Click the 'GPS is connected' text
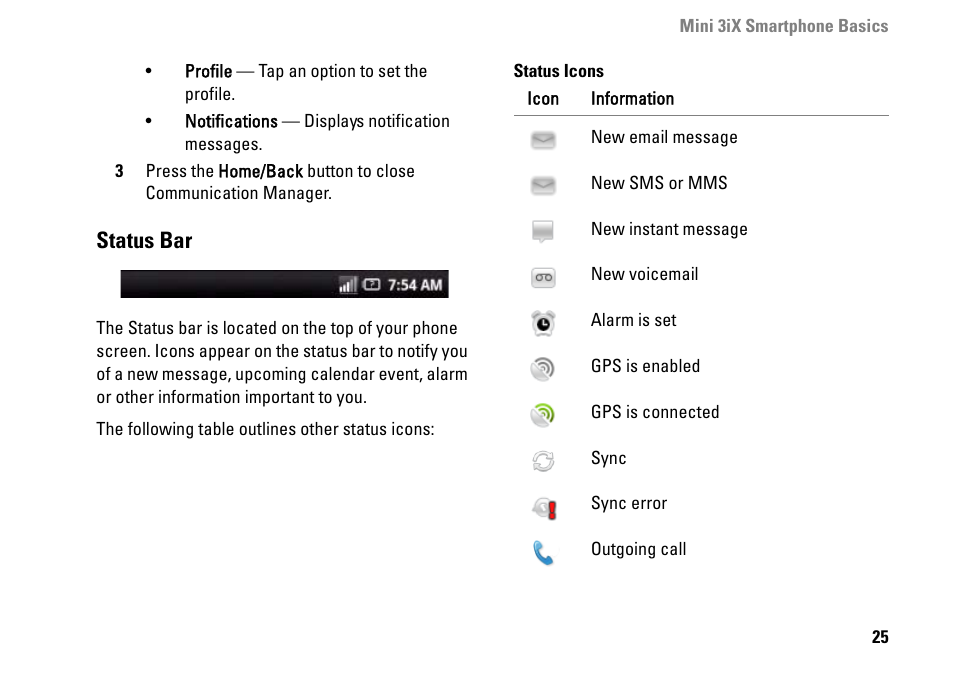The height and width of the screenshot is (677, 954). pos(655,412)
